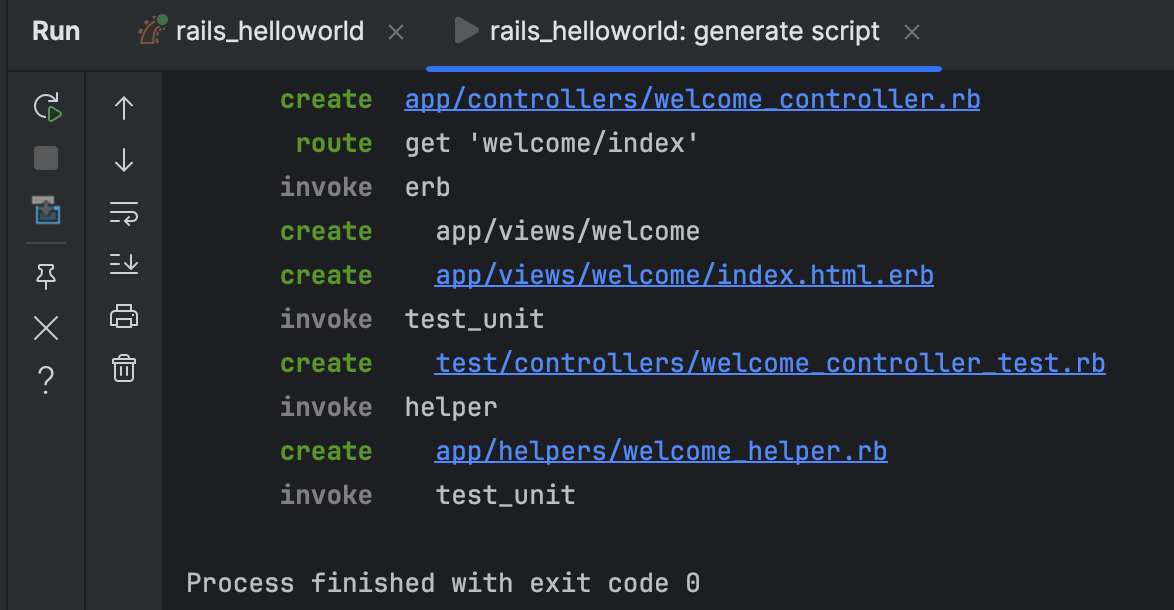Toggle soft-wrap in the console
Image resolution: width=1174 pixels, height=610 pixels.
tap(123, 212)
